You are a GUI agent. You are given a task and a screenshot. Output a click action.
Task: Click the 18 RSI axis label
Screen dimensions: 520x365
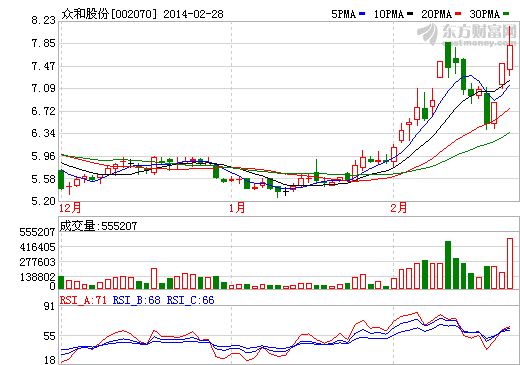coord(49,360)
